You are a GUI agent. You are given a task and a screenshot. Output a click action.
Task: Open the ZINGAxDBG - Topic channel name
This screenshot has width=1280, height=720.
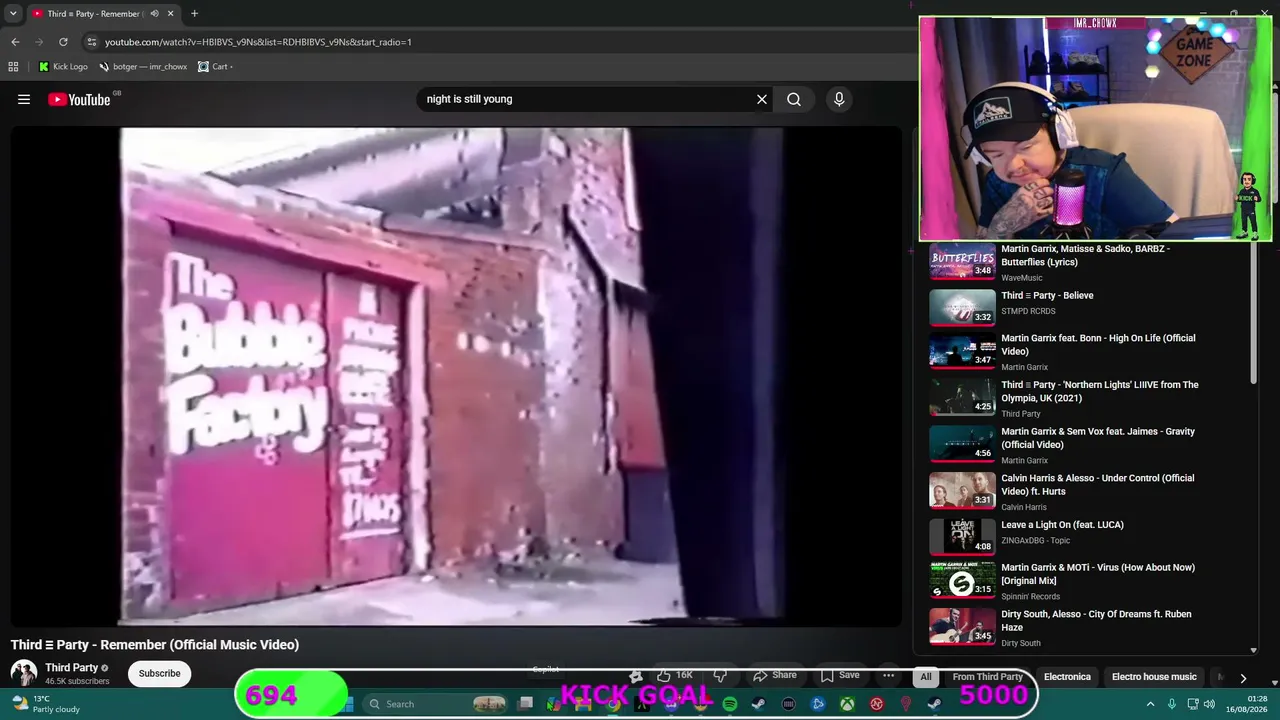tap(1036, 541)
